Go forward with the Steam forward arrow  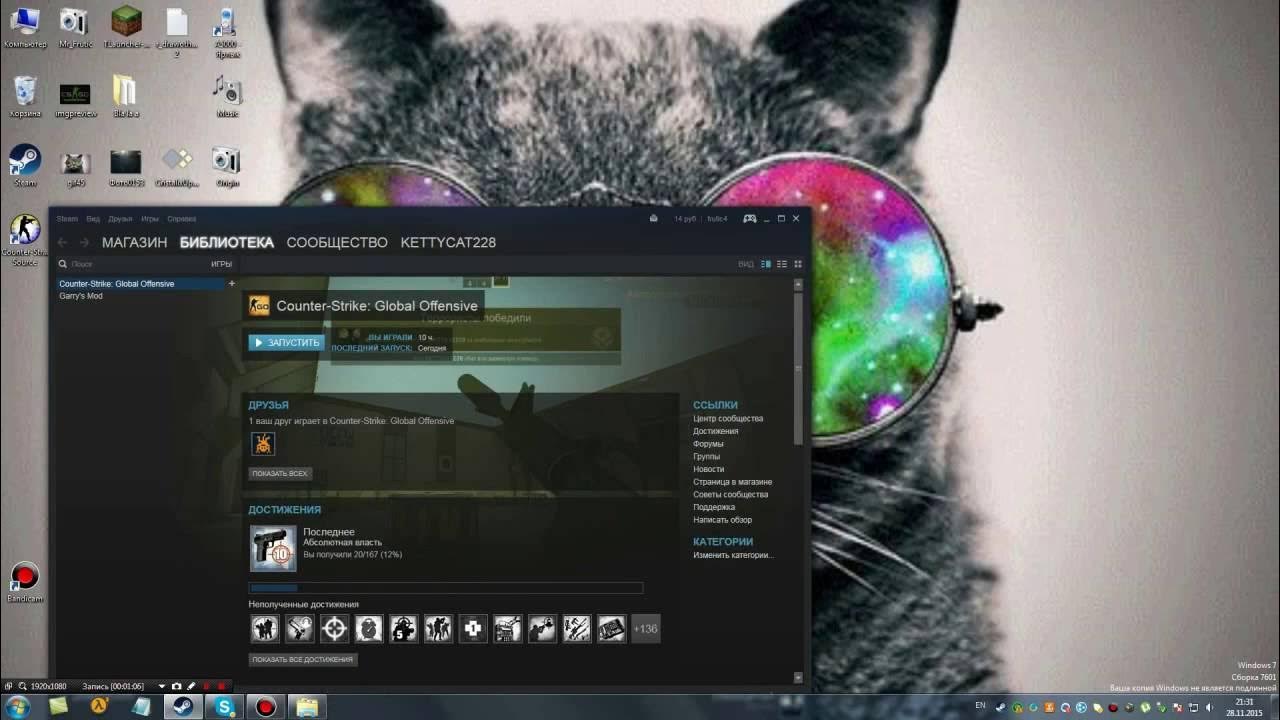84,242
